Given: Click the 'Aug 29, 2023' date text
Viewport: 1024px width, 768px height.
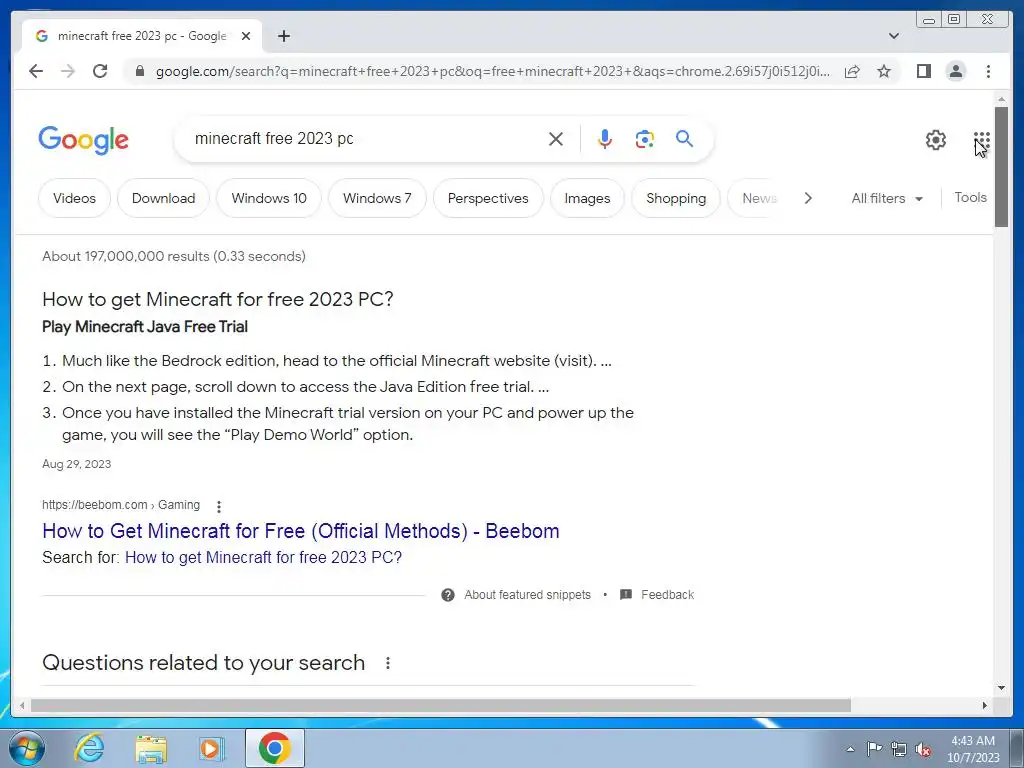Looking at the screenshot, I should (x=76, y=464).
